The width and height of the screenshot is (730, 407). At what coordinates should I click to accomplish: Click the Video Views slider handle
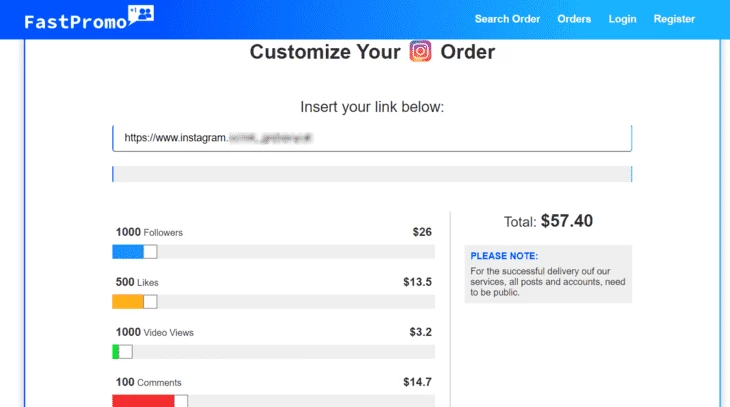tap(125, 352)
